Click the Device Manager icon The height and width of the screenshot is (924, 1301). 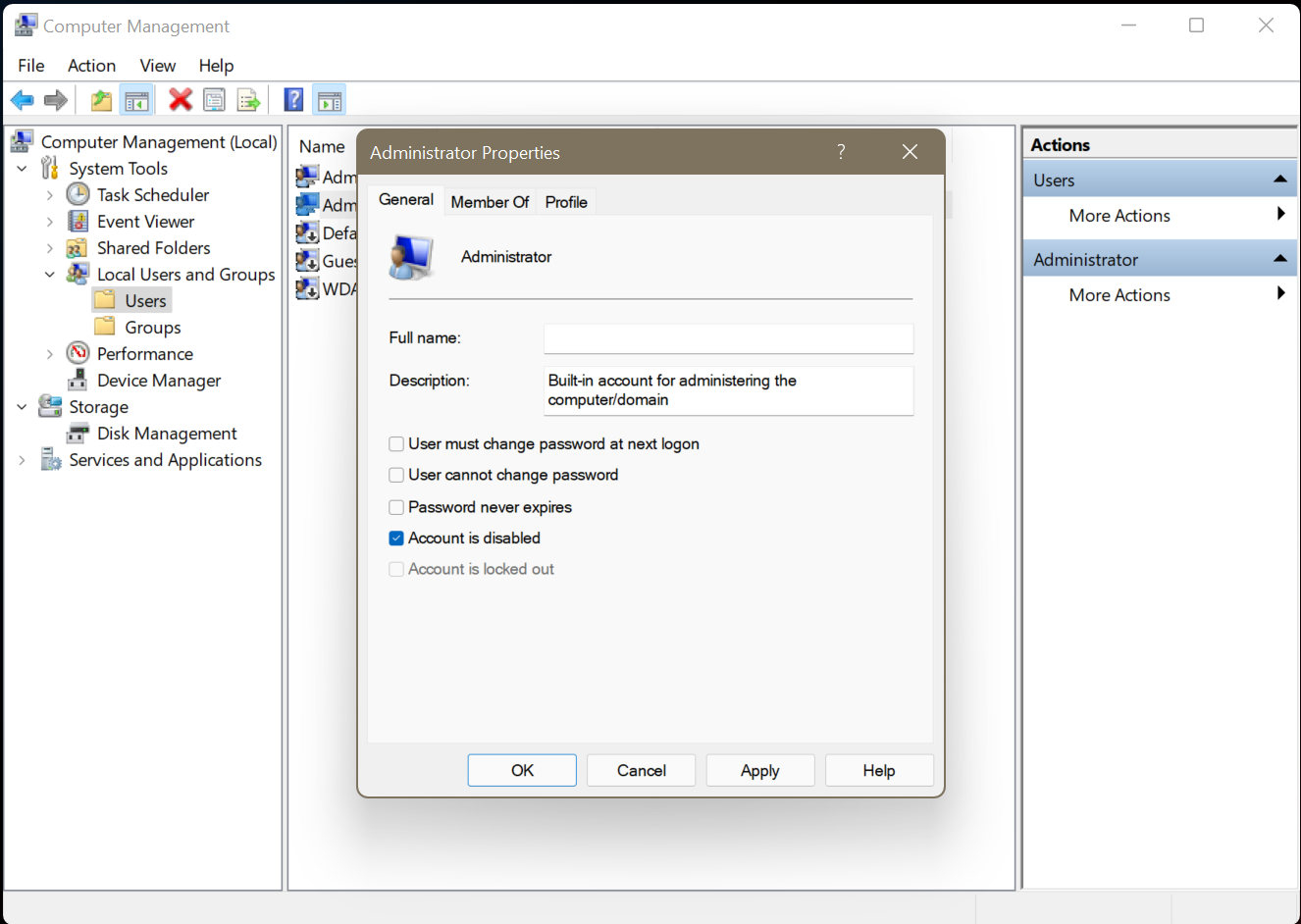pyautogui.click(x=78, y=380)
